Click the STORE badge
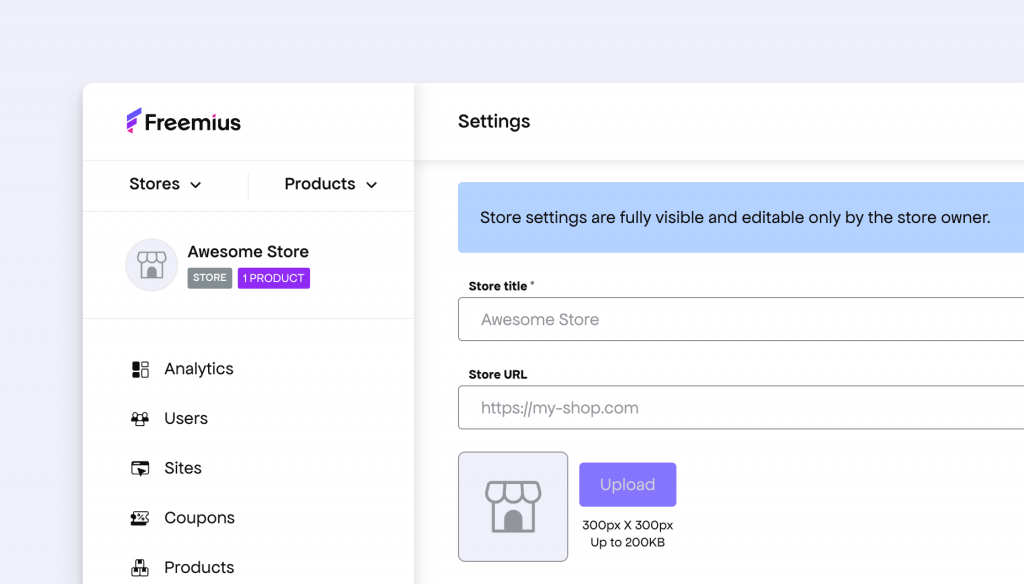 [x=209, y=277]
